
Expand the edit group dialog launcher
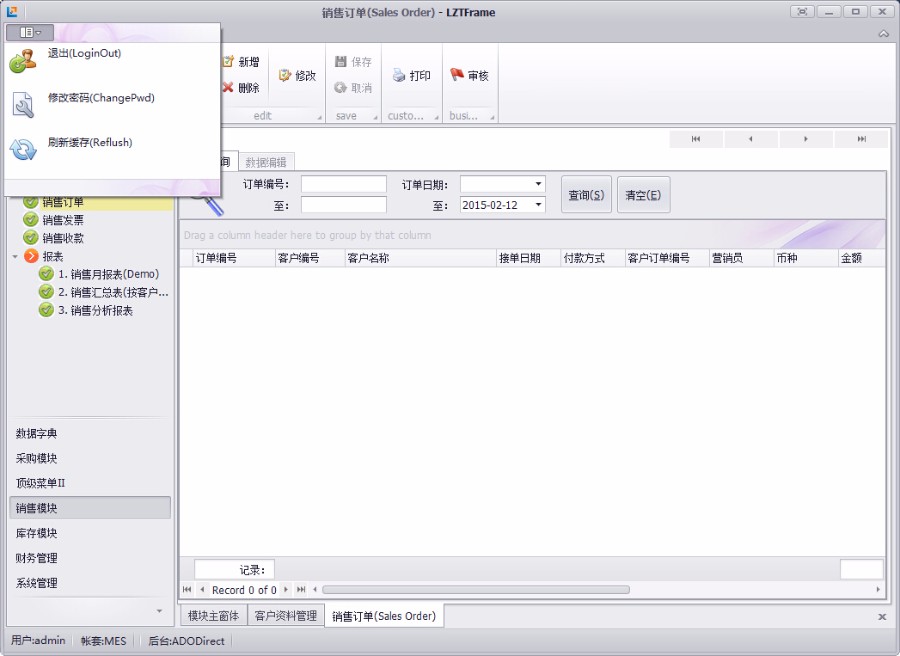click(x=320, y=118)
